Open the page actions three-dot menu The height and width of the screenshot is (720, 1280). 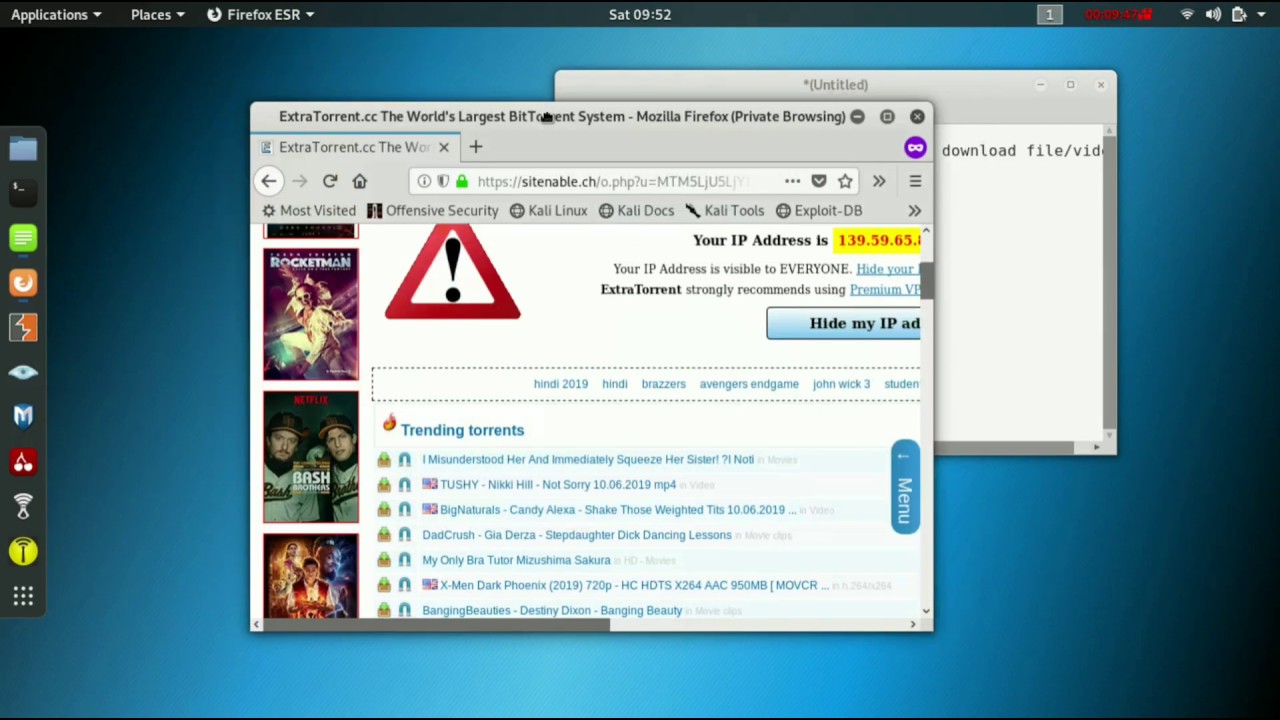792,181
